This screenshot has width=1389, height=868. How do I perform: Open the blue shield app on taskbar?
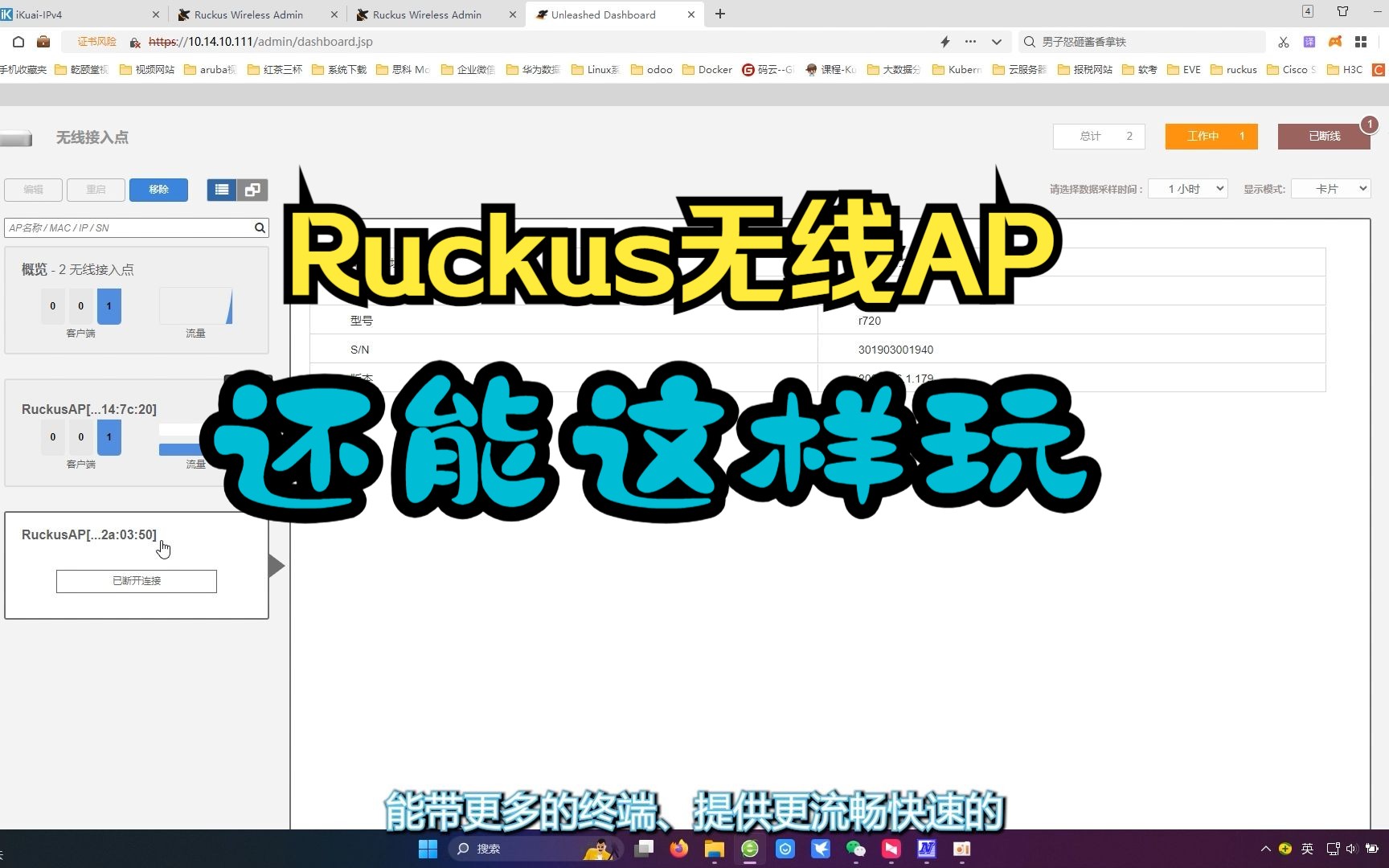(x=785, y=849)
